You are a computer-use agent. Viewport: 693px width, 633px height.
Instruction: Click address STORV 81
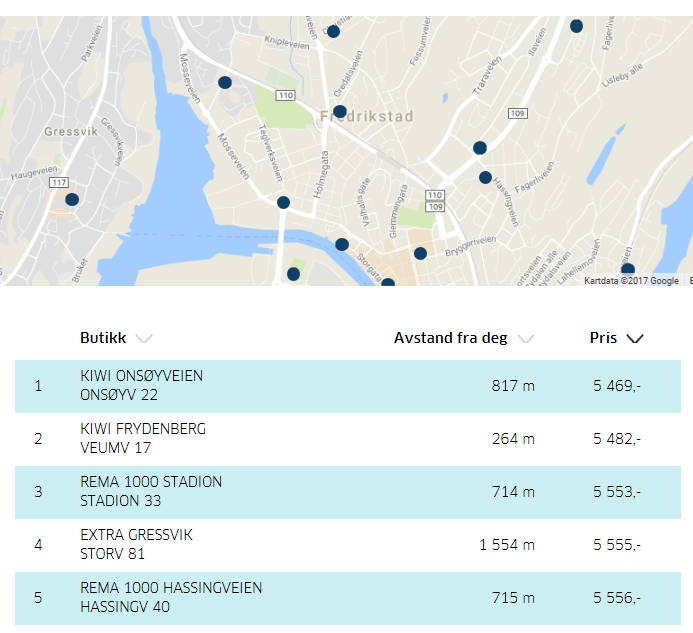(x=112, y=554)
